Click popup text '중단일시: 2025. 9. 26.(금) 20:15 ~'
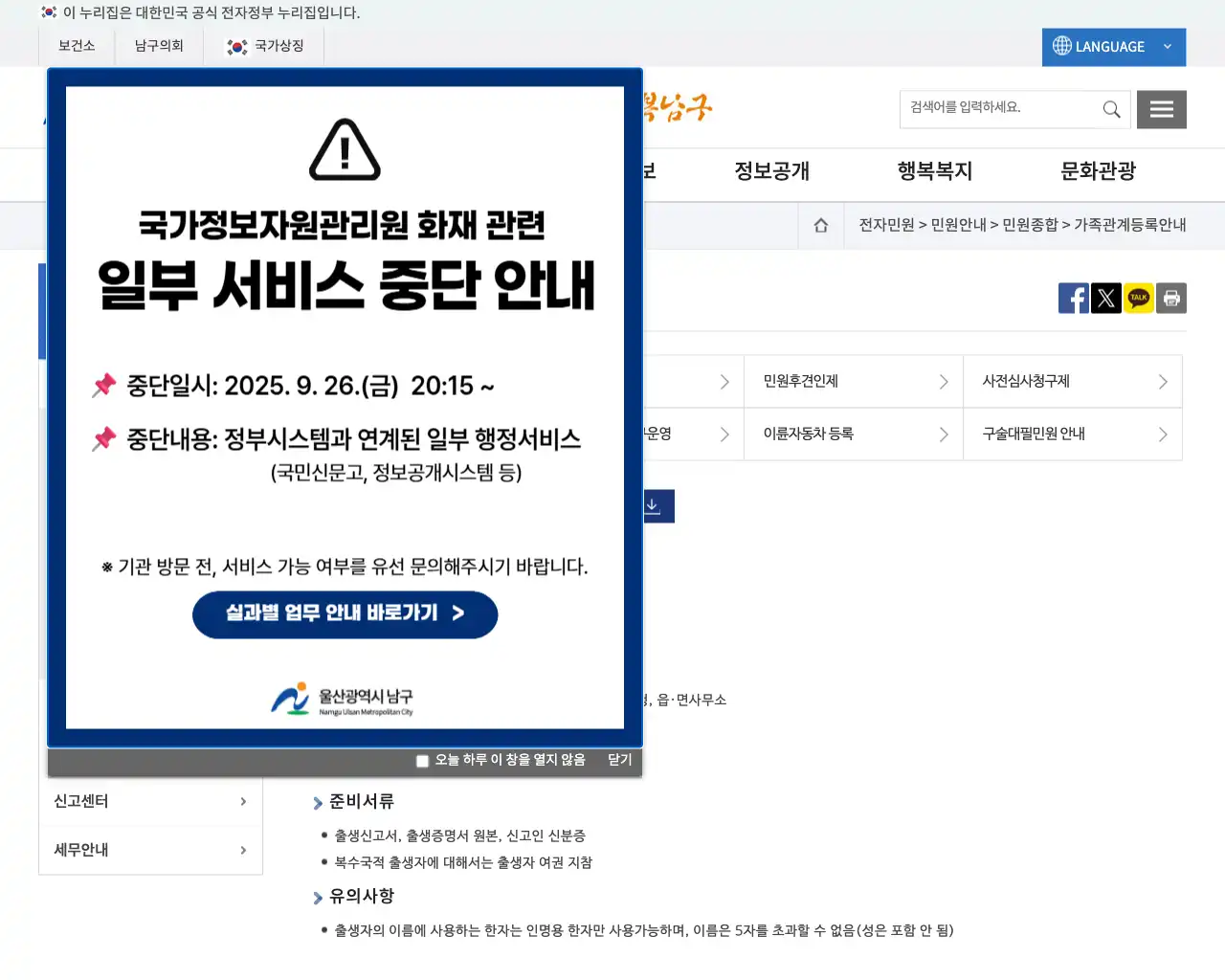The width and height of the screenshot is (1225, 980). [310, 386]
